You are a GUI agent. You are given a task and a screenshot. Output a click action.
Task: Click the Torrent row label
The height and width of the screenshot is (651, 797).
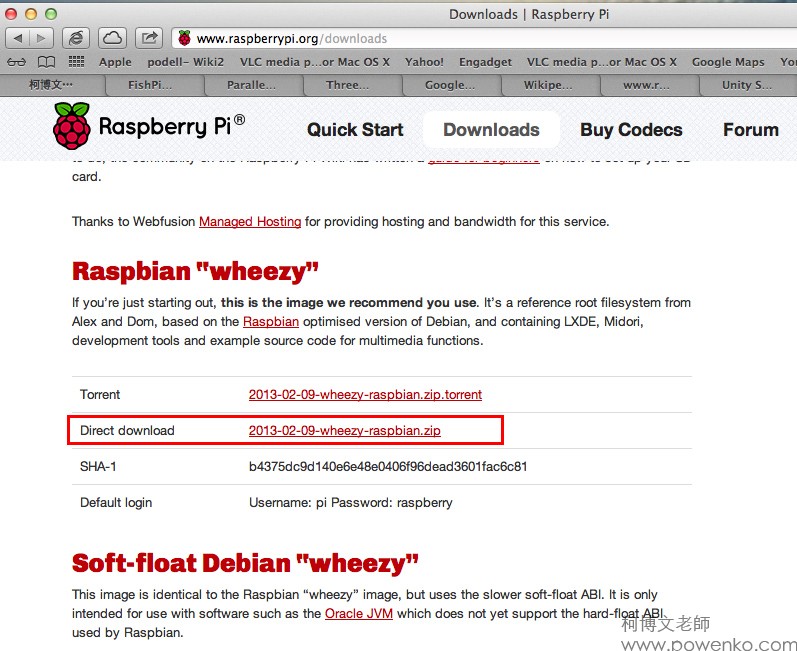pos(100,394)
